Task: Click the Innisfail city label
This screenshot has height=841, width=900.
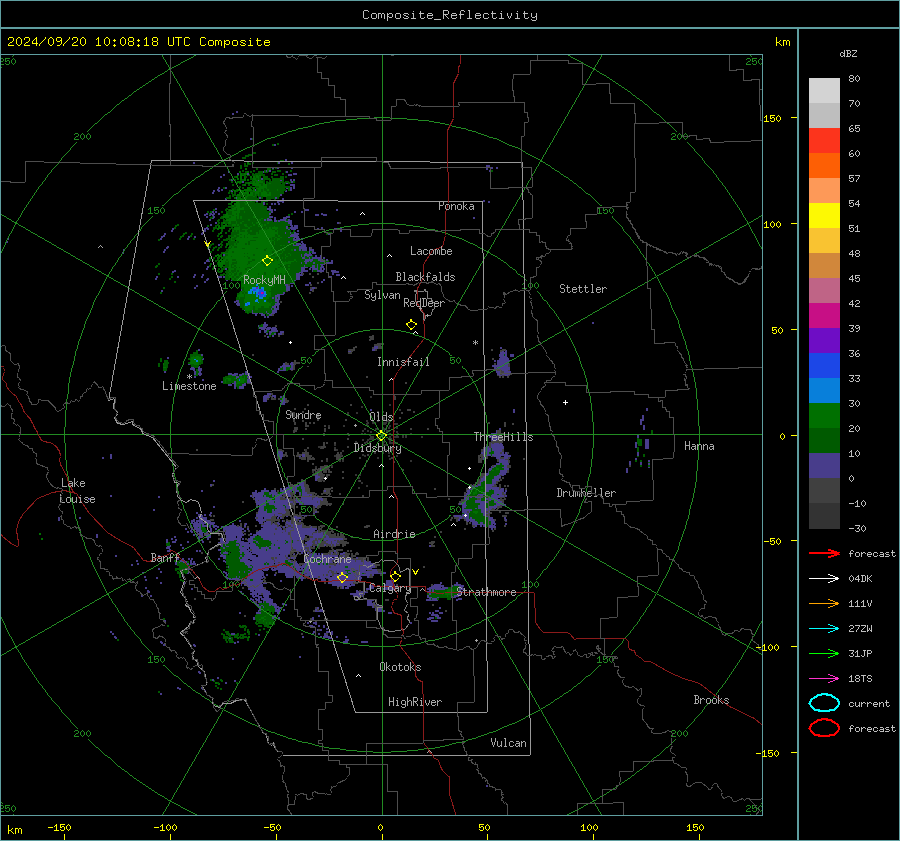Action: point(403,362)
